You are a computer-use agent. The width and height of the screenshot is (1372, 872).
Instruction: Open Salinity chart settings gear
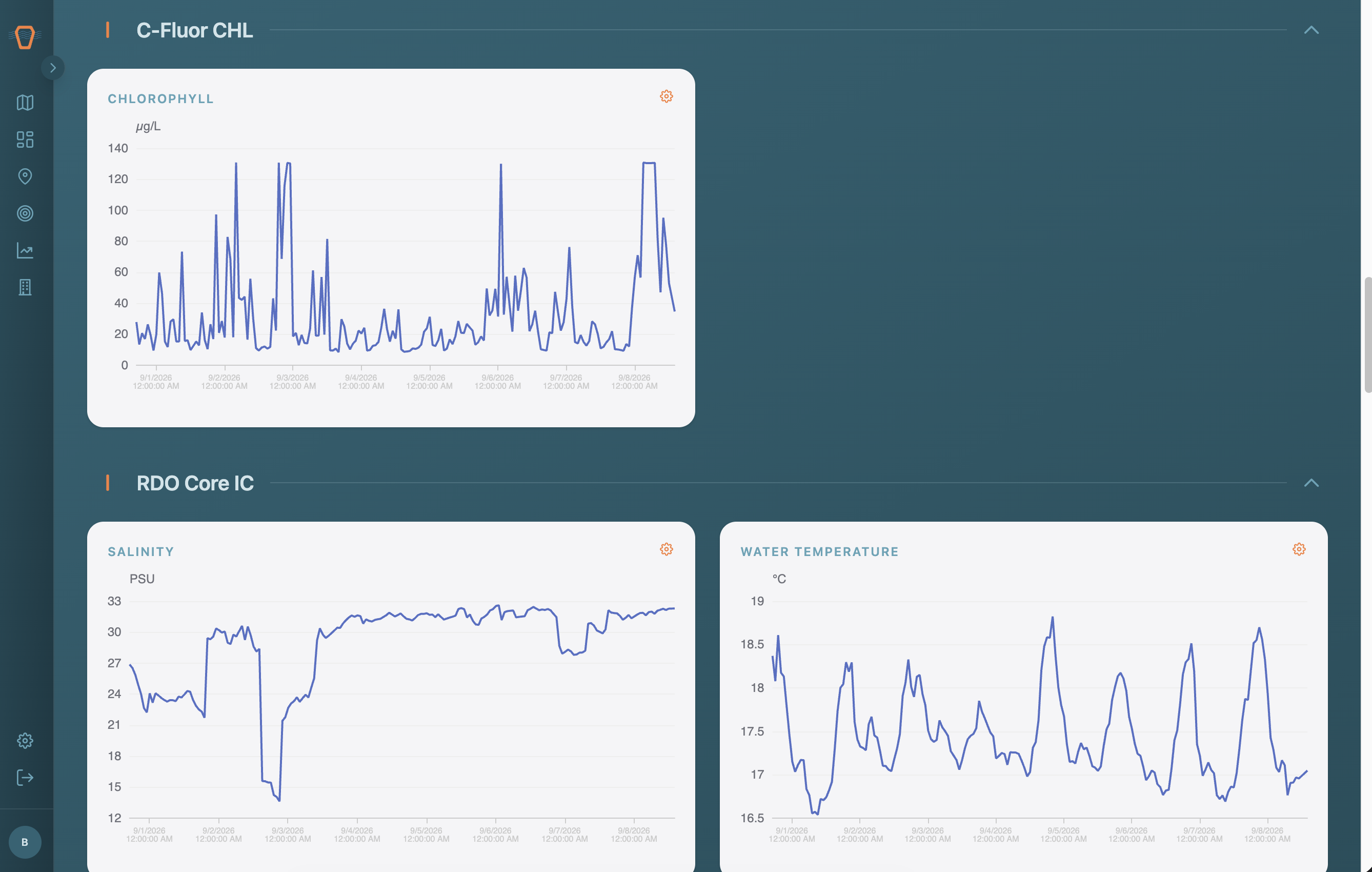[x=666, y=549]
